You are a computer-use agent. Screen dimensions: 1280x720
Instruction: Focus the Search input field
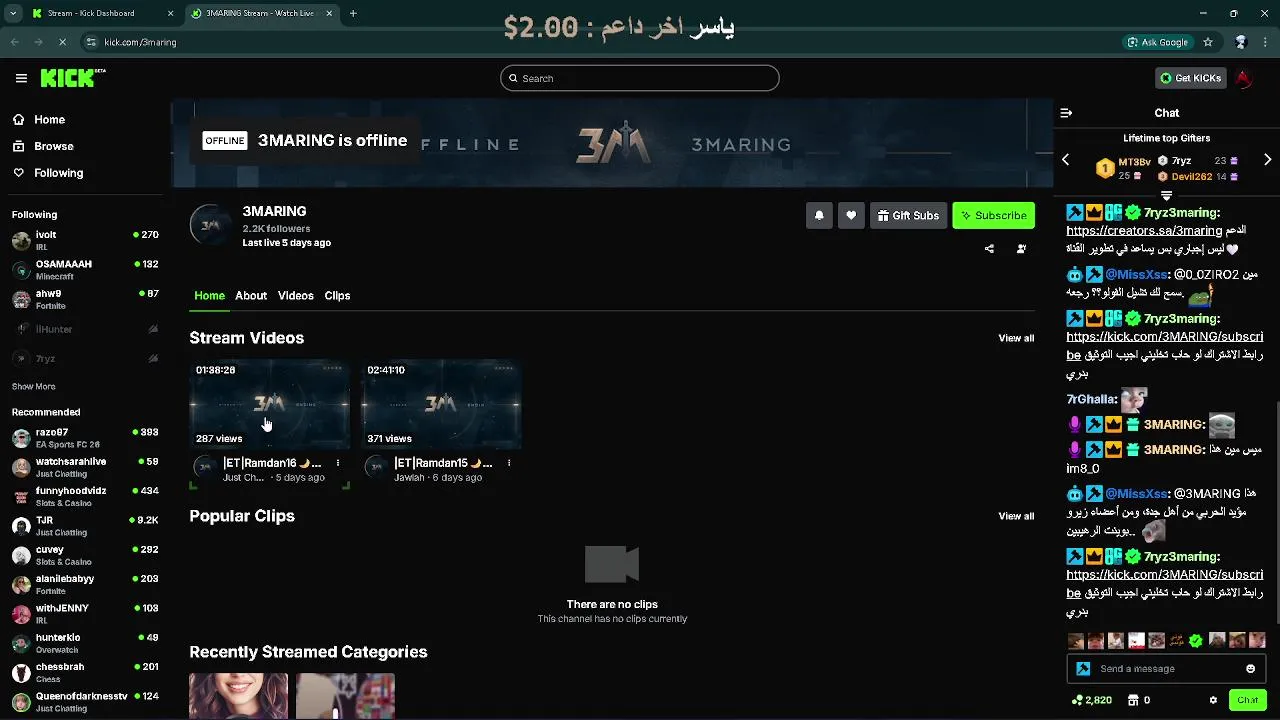pyautogui.click(x=640, y=78)
